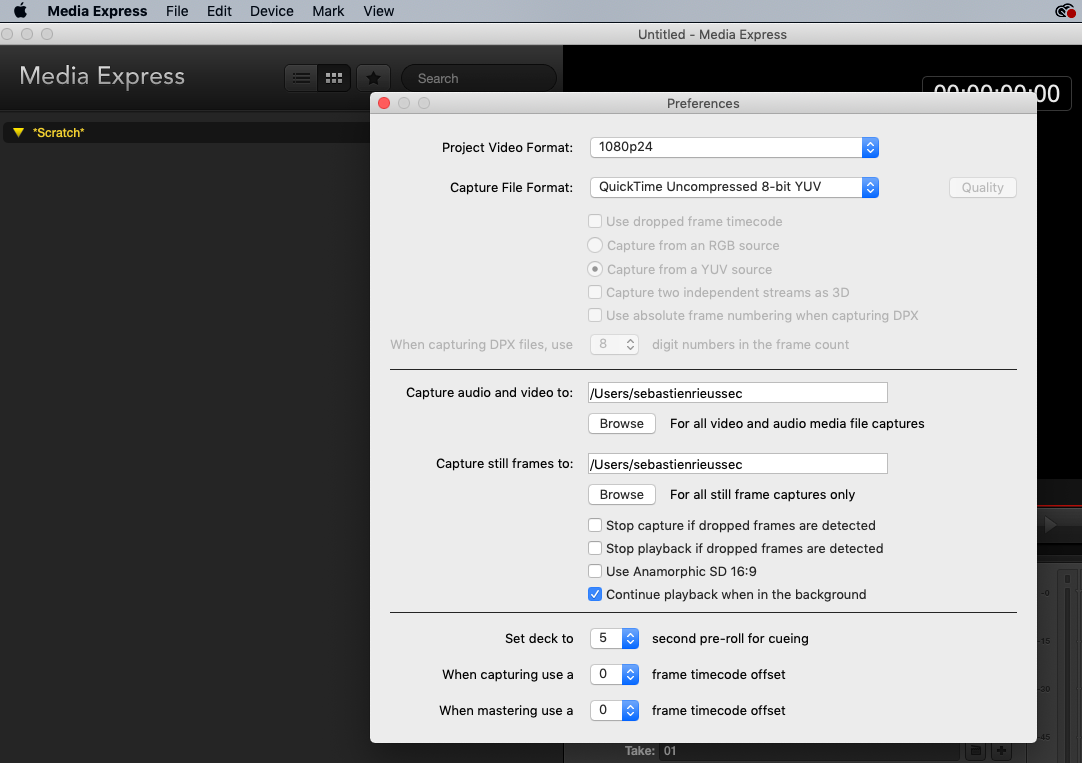Open the Edit menu
1082x763 pixels.
tap(219, 11)
